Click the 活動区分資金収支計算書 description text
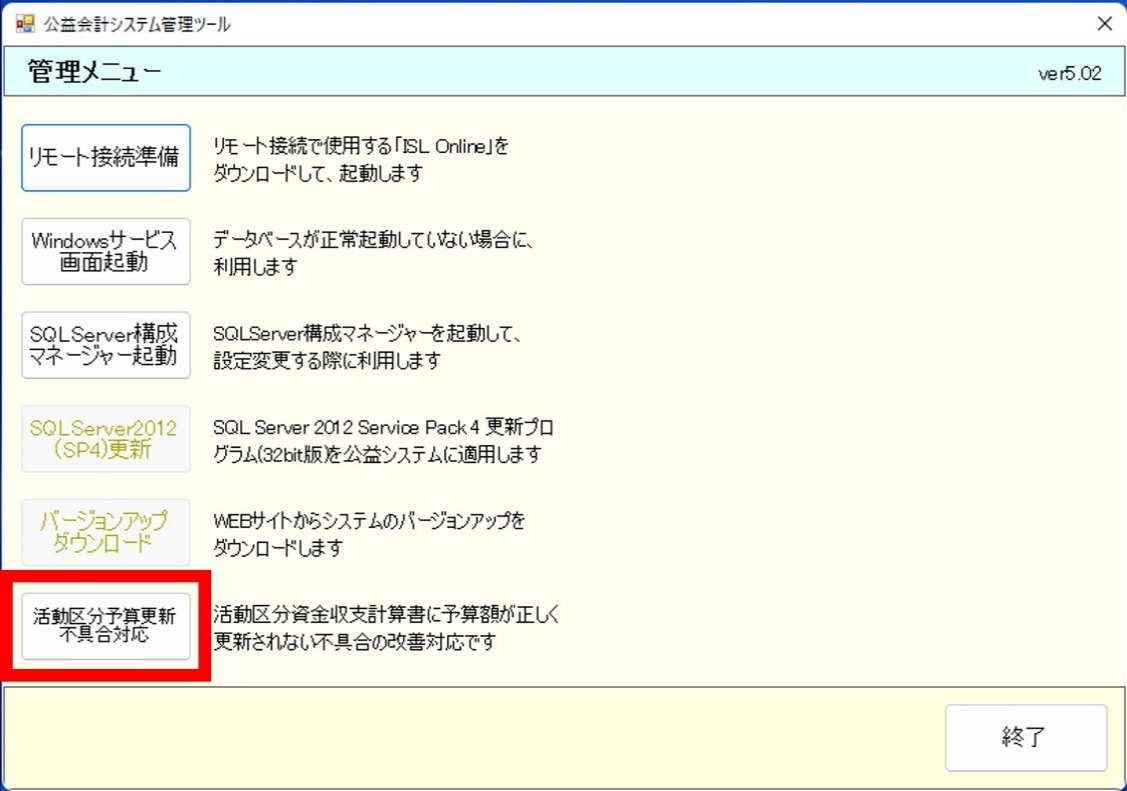 (385, 628)
